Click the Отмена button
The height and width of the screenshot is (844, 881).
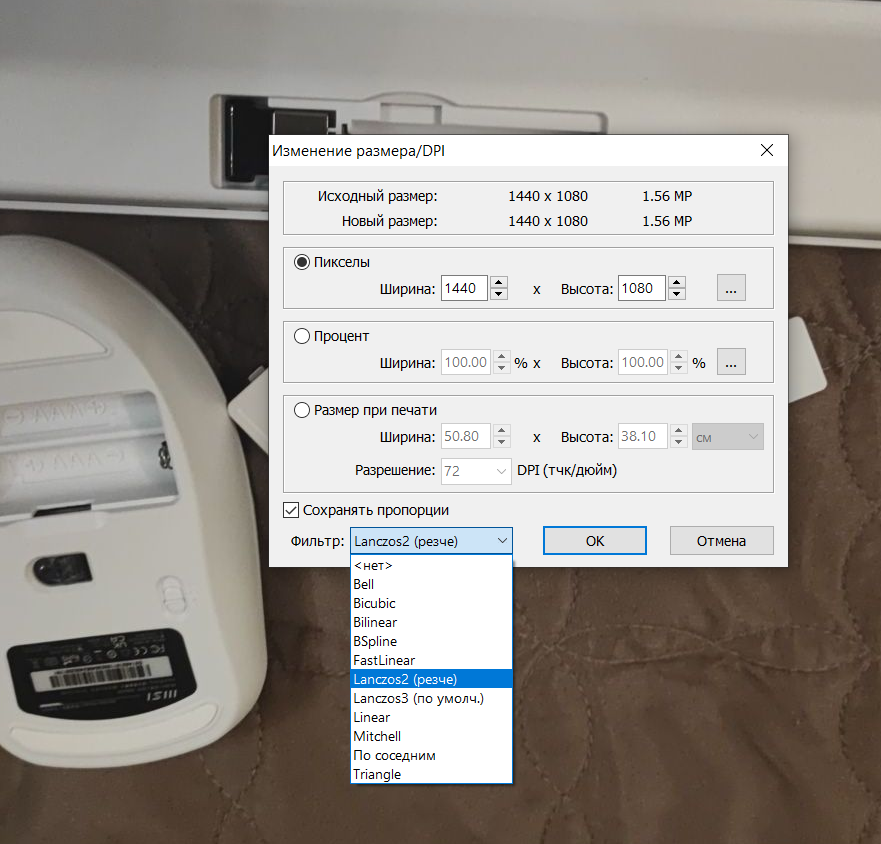(721, 541)
